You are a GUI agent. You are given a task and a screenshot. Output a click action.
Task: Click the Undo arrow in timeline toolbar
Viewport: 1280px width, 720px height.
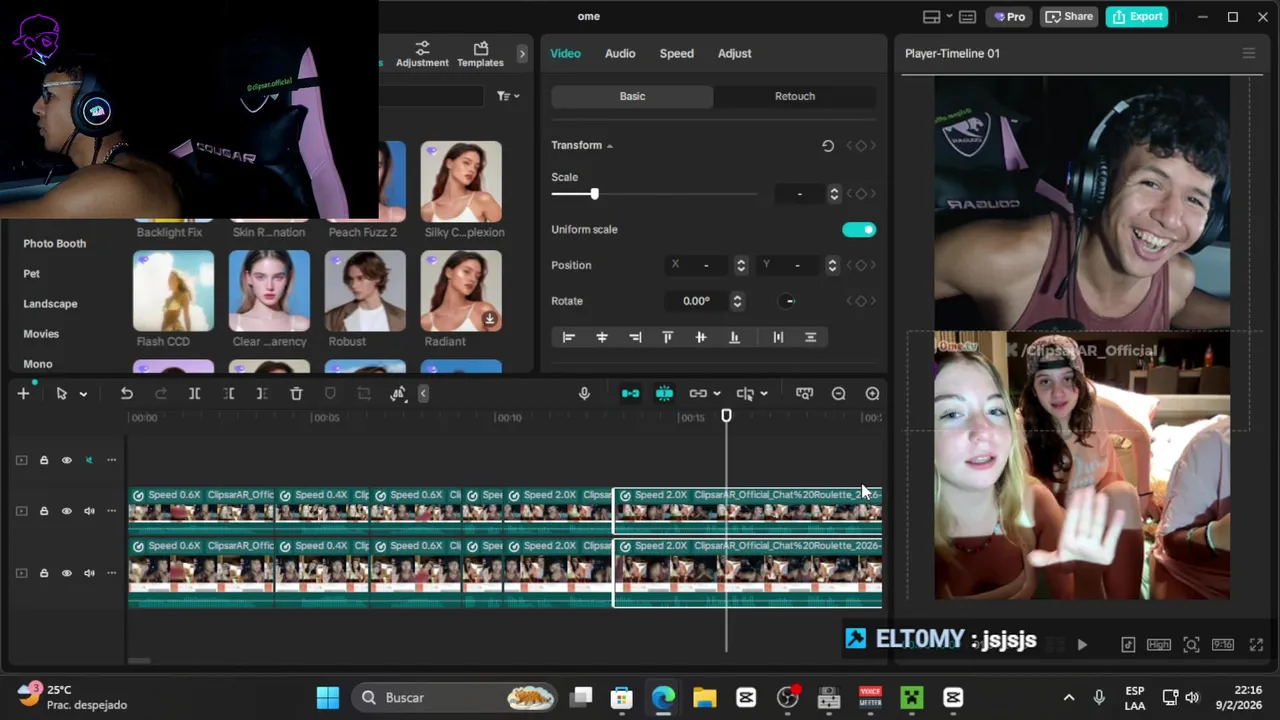click(127, 394)
